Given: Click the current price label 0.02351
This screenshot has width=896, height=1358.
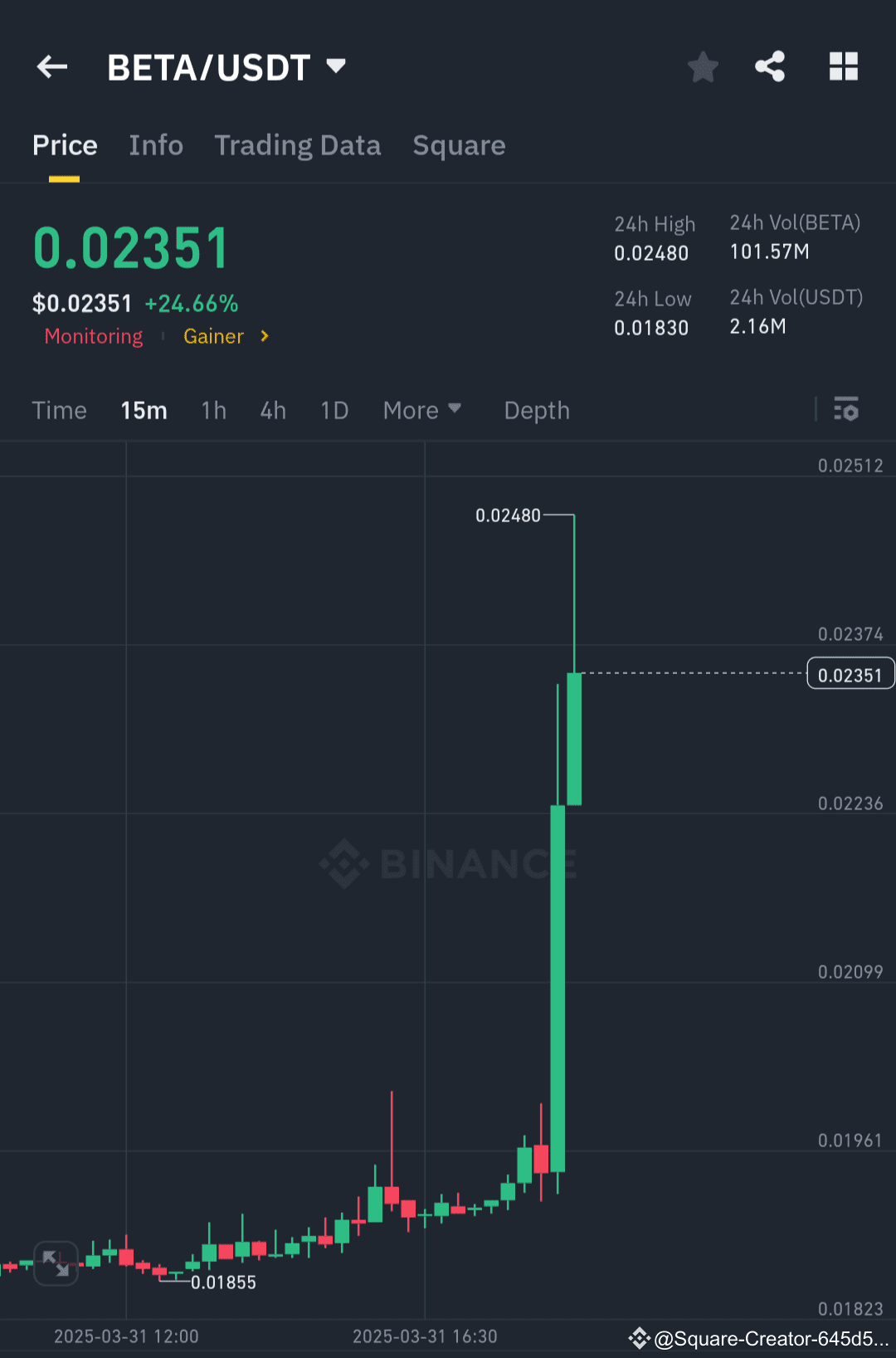Looking at the screenshot, I should [850, 674].
